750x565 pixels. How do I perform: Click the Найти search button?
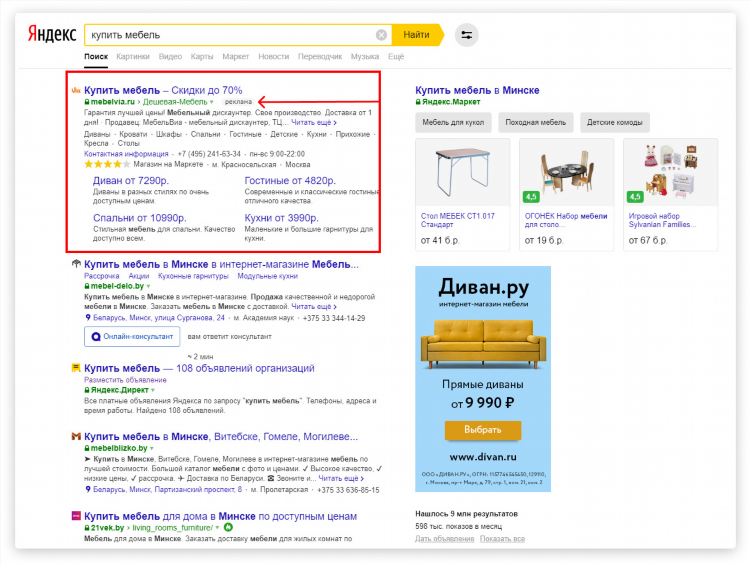[x=416, y=35]
